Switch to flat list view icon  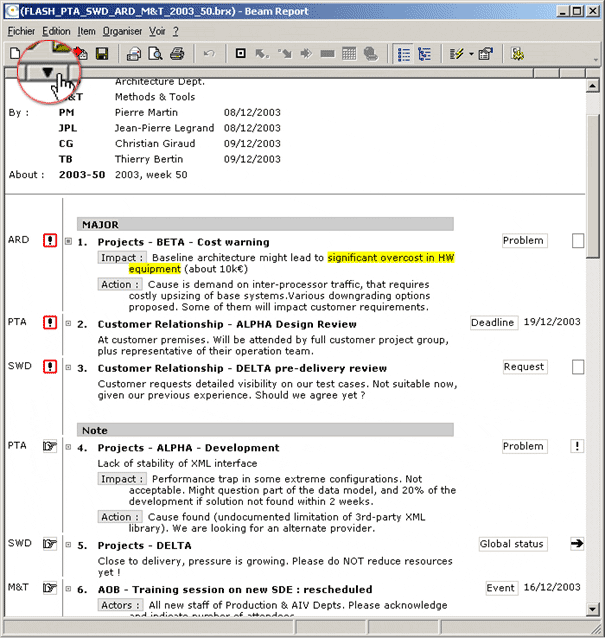point(404,54)
